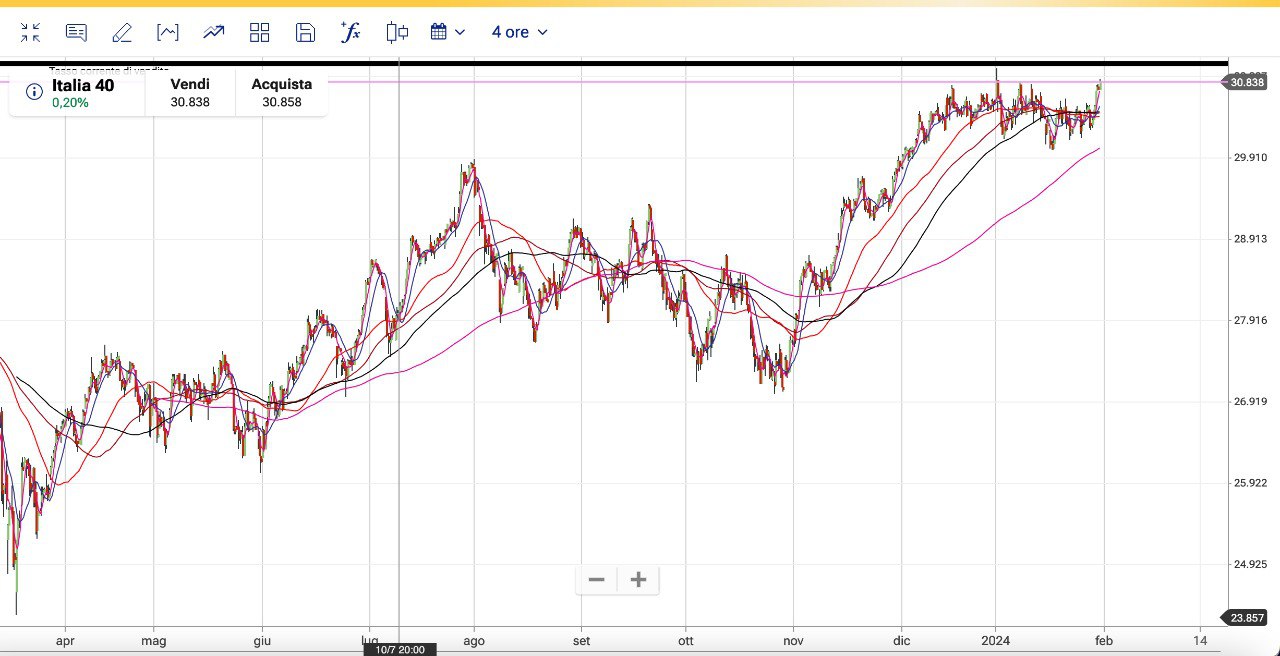Click the bracketed chart pattern icon
Viewport: 1280px width, 656px height.
pos(168,33)
